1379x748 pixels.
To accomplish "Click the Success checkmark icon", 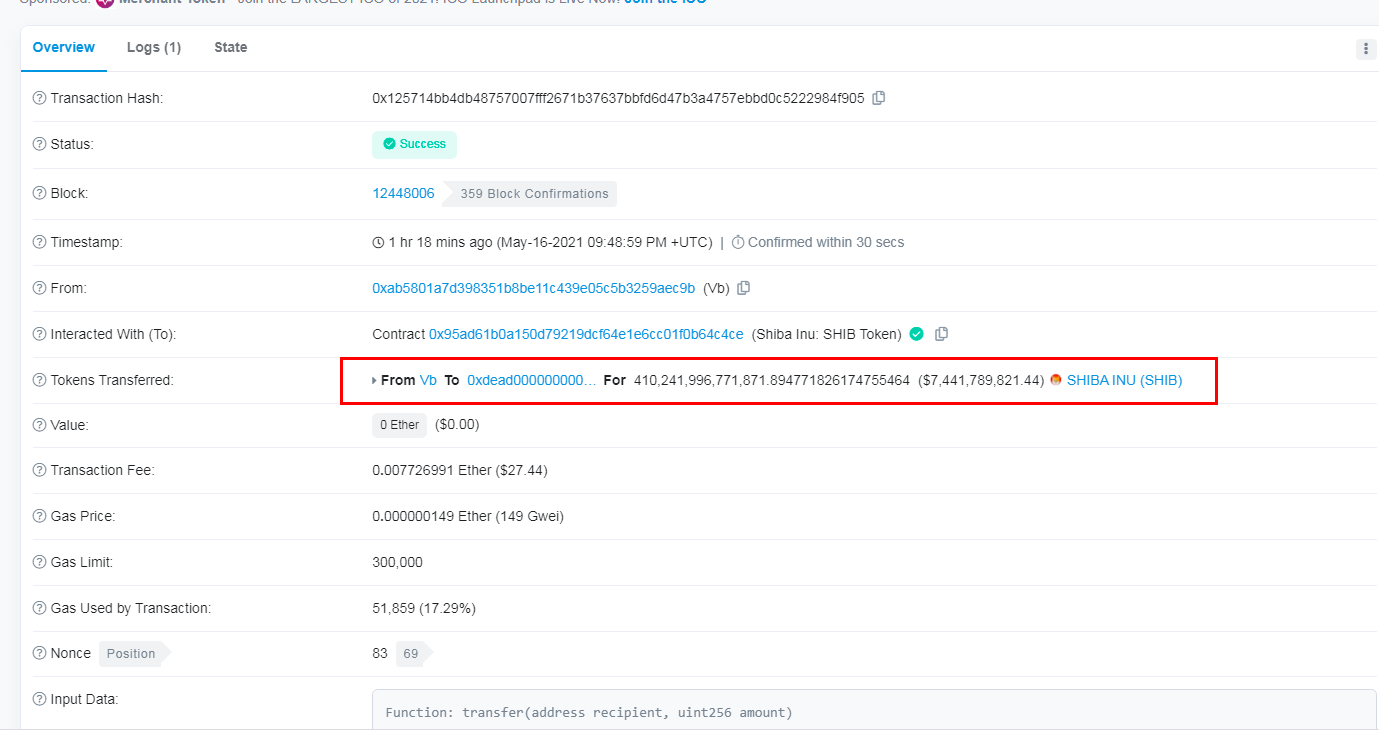I will click(389, 144).
